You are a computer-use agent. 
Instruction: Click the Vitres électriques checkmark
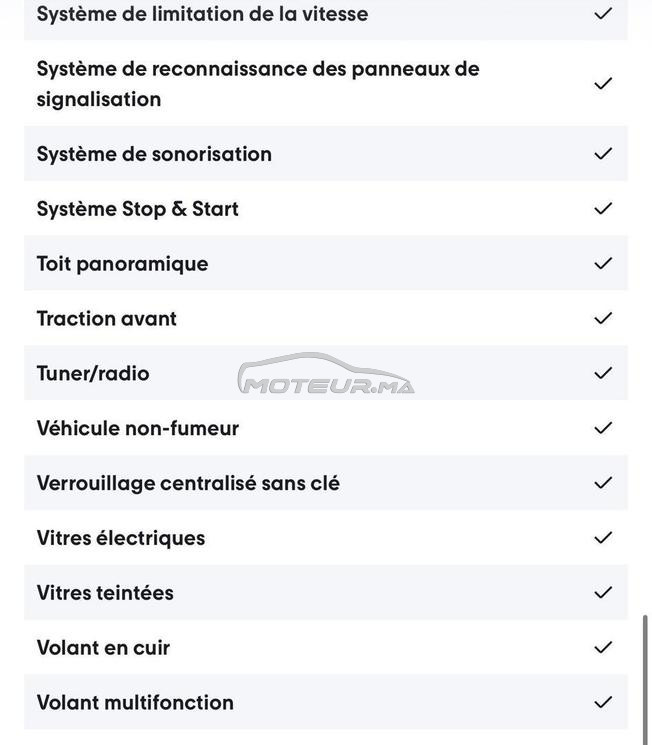coord(603,537)
